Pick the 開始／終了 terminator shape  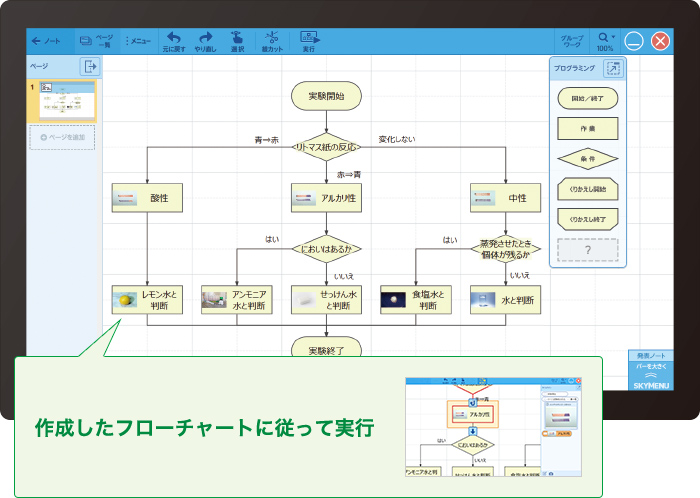[588, 98]
